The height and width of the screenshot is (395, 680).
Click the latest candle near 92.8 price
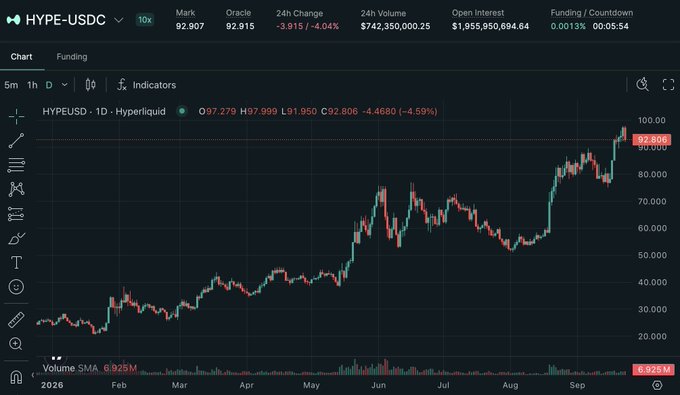[x=625, y=134]
